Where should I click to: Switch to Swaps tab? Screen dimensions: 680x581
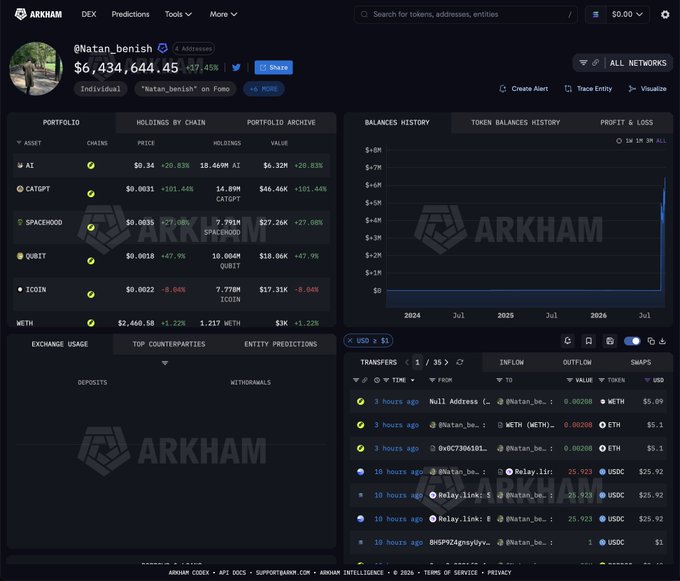click(x=641, y=362)
